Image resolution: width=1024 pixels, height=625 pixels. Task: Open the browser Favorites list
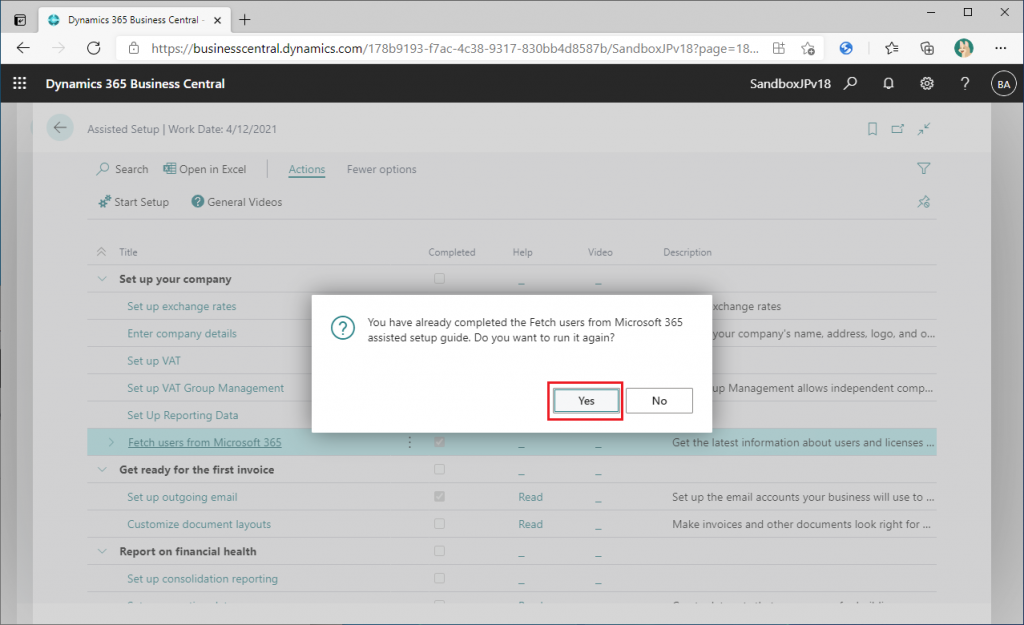coord(891,48)
